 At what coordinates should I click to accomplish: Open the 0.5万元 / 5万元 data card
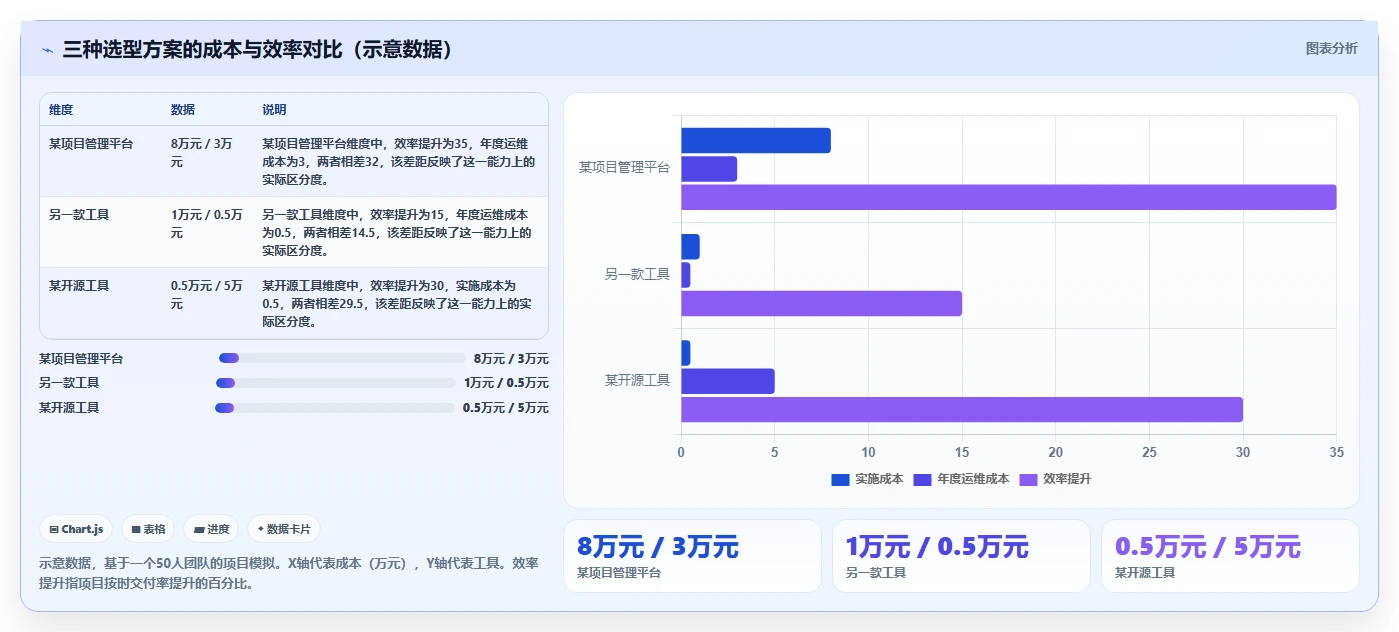(x=1230, y=556)
